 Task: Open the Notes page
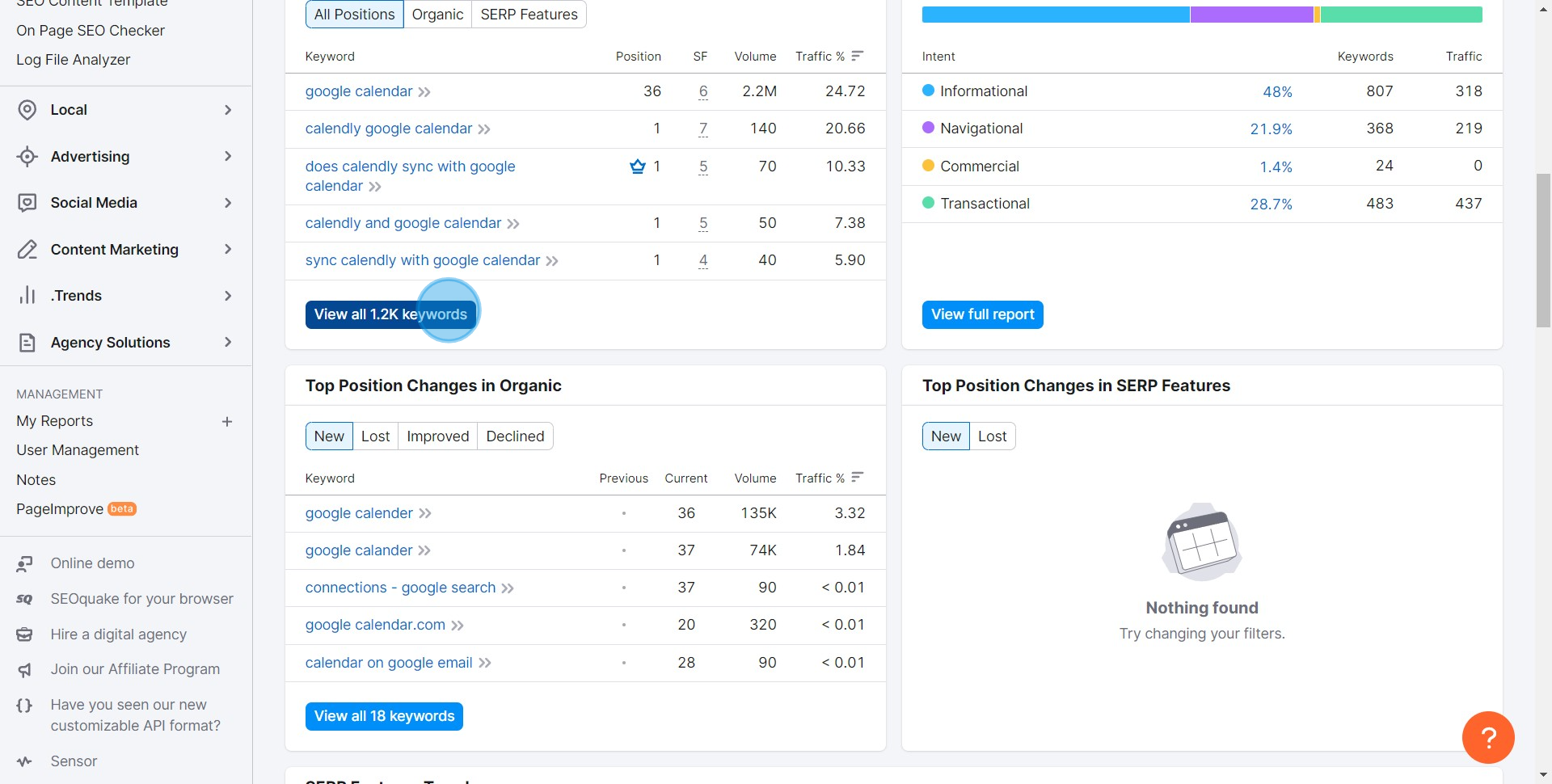(x=36, y=480)
